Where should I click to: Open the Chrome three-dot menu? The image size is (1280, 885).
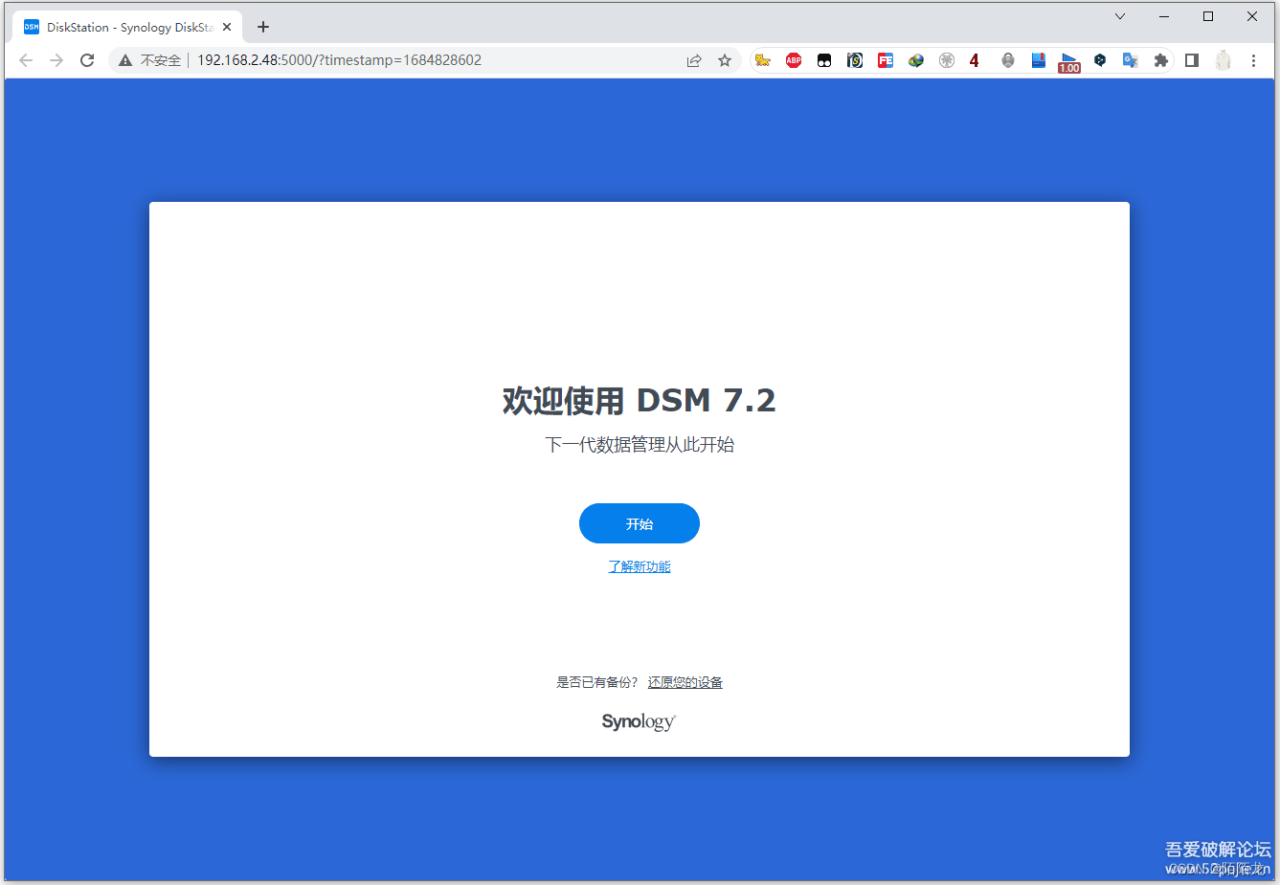point(1254,60)
